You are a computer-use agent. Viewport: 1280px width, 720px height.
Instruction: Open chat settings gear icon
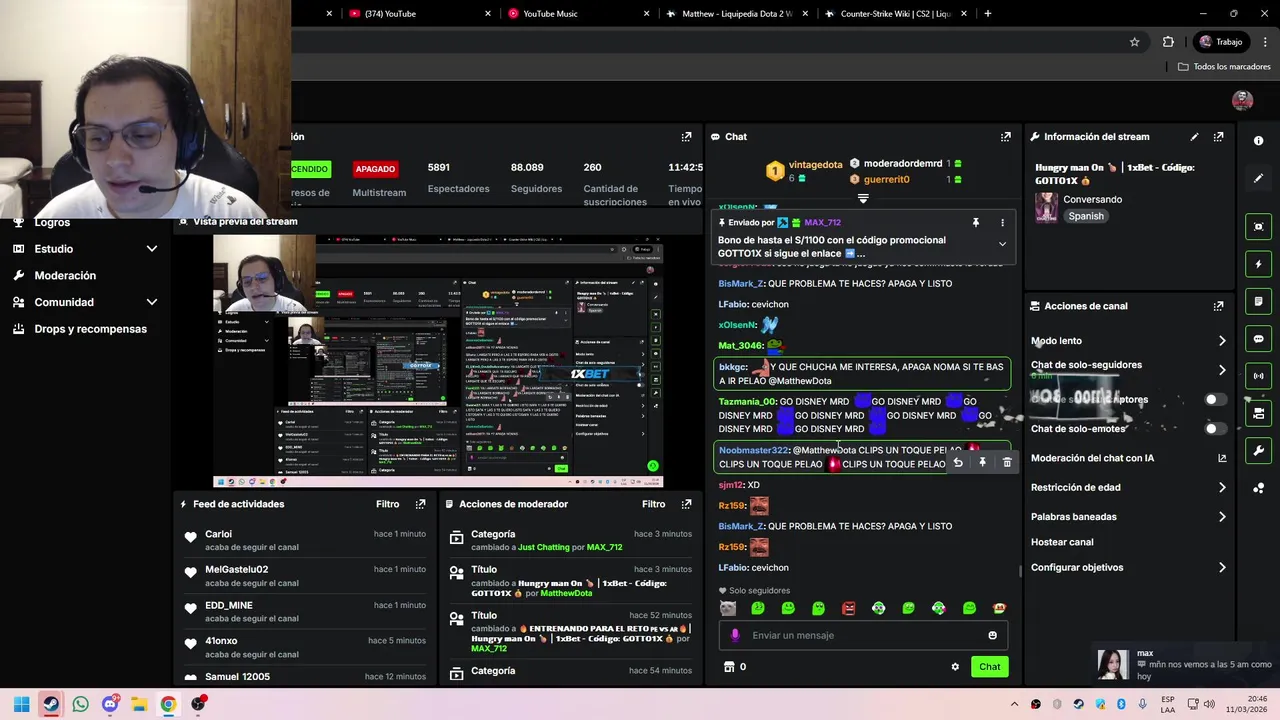[955, 667]
